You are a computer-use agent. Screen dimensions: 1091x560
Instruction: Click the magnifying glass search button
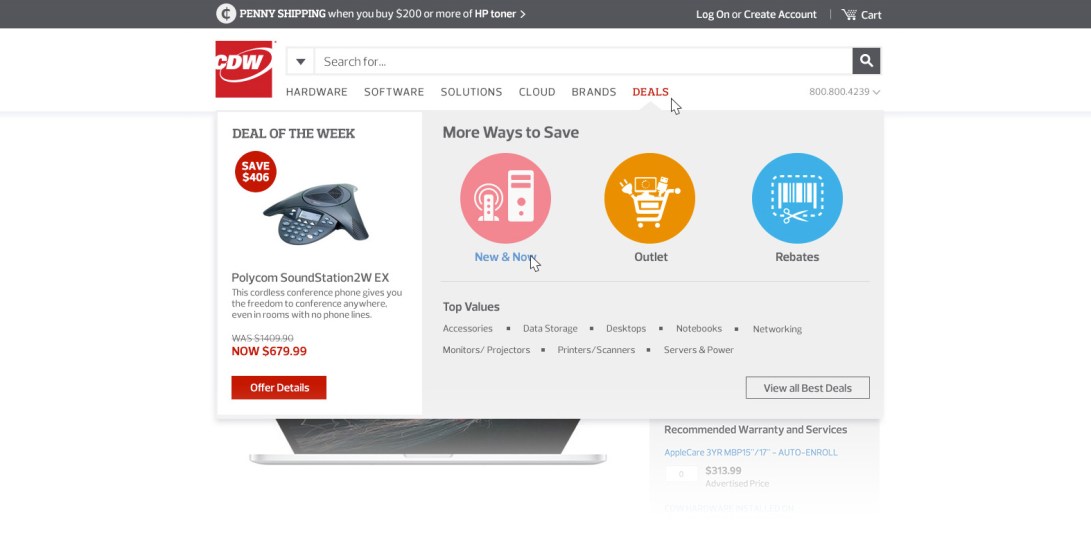(x=866, y=61)
